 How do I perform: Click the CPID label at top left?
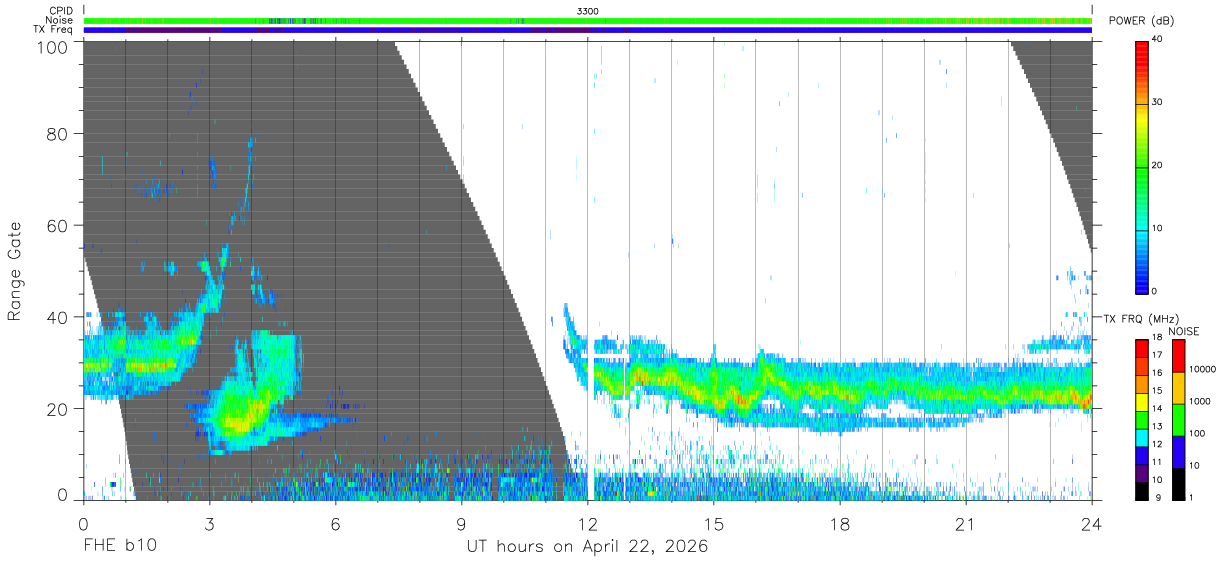(60, 11)
